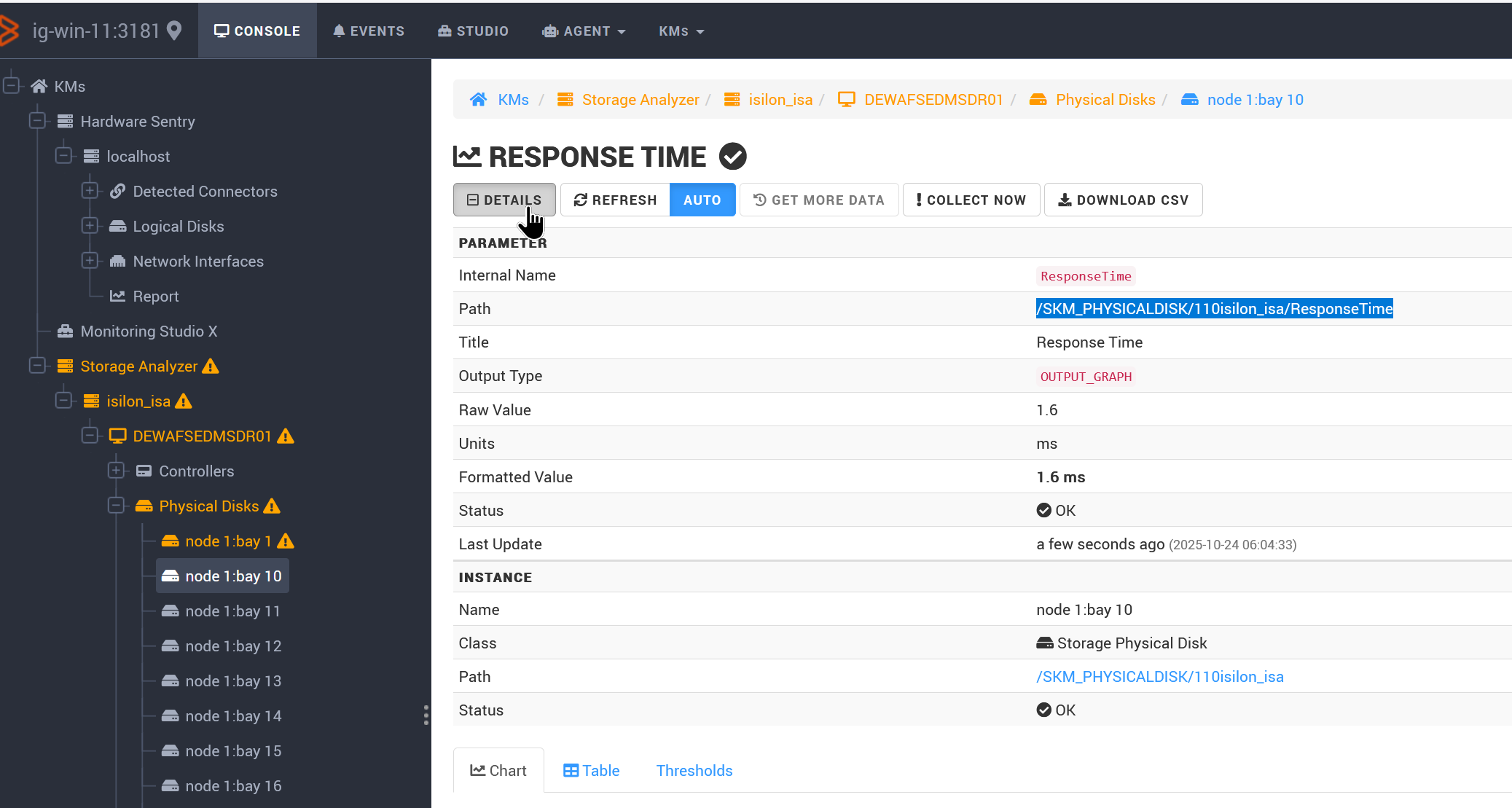Toggle the AUTO refresh button
Viewport: 1512px width, 808px height.
click(x=702, y=200)
